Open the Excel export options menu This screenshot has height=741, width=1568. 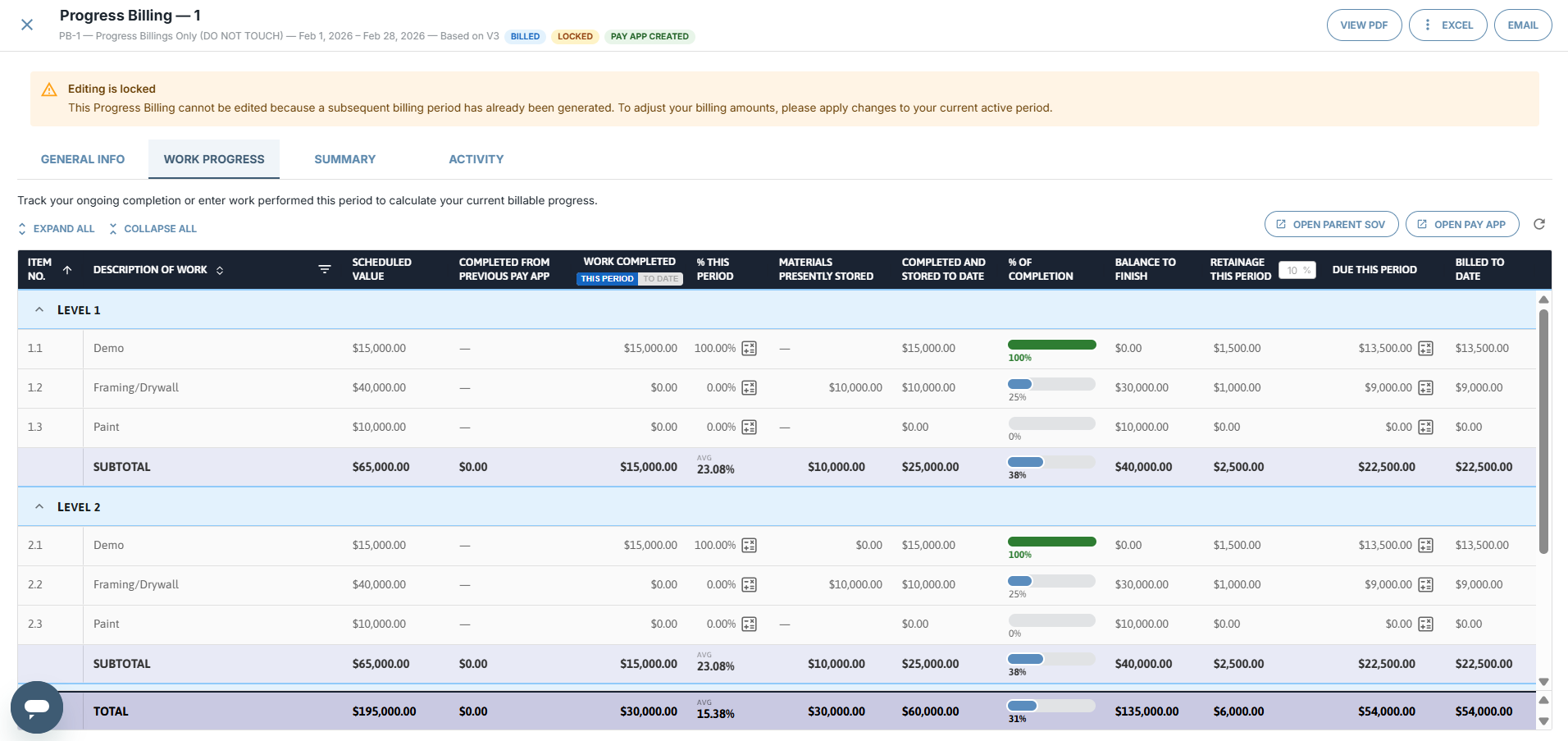coord(1447,25)
